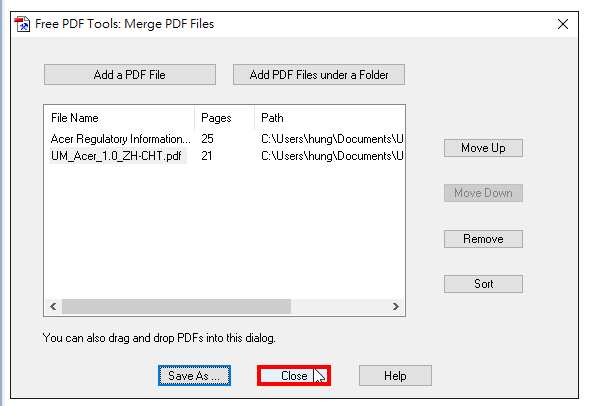Move the selected file up
592x406 pixels.
[x=483, y=148]
